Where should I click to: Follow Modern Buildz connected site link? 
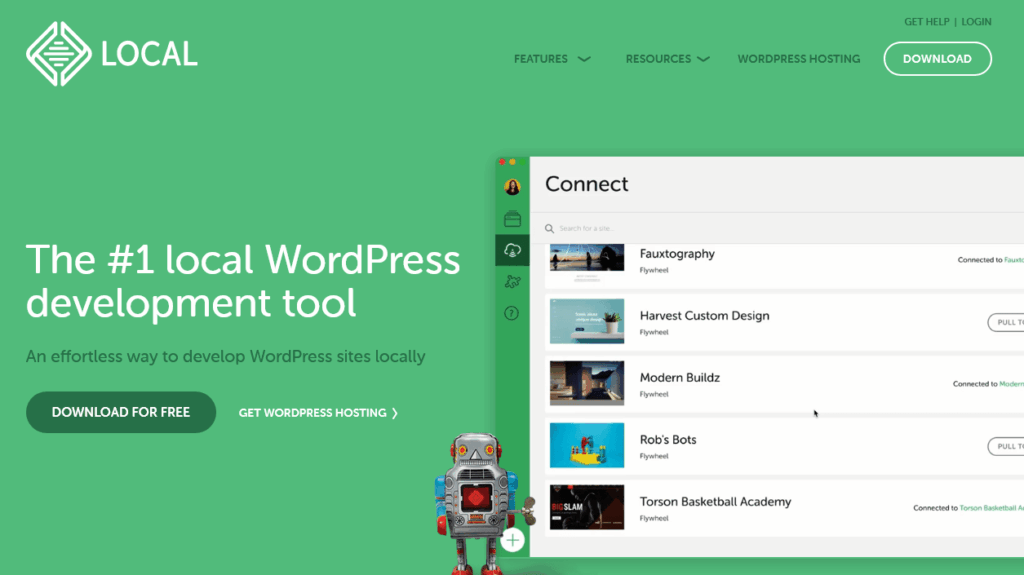point(1012,384)
